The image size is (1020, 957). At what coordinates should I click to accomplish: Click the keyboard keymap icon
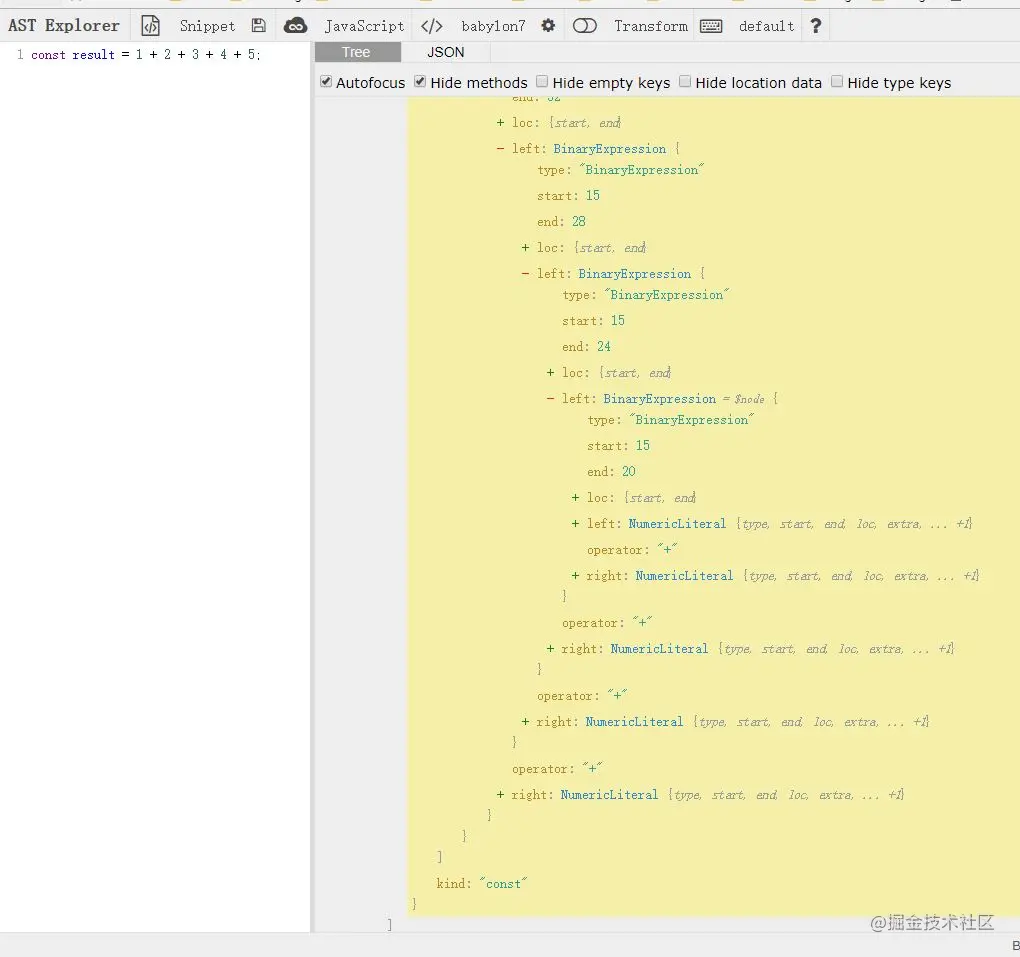pyautogui.click(x=710, y=26)
